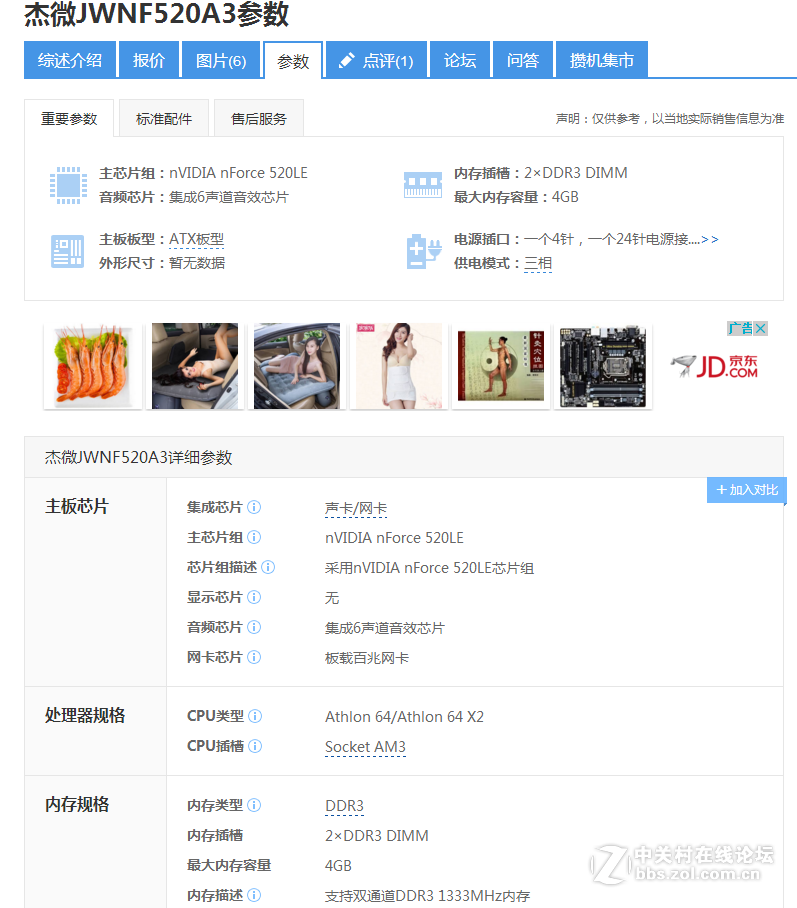The width and height of the screenshot is (797, 908).
Task: Click the JD.COM logo ad
Action: tap(715, 366)
